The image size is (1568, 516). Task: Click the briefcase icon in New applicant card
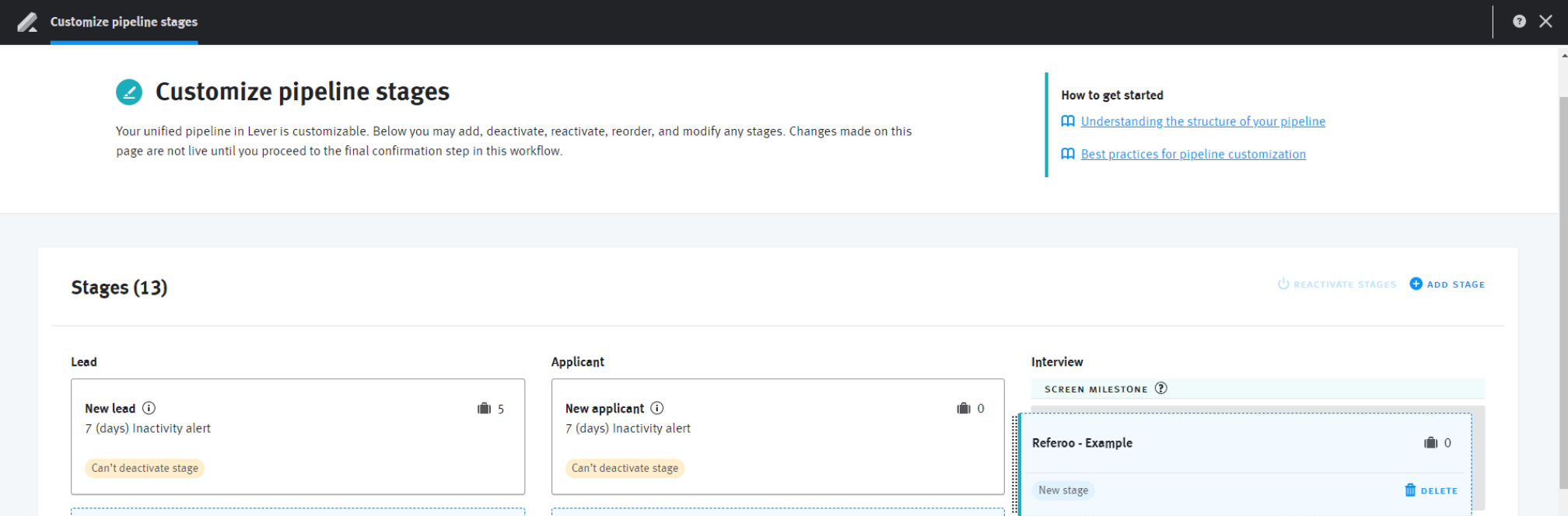(964, 409)
